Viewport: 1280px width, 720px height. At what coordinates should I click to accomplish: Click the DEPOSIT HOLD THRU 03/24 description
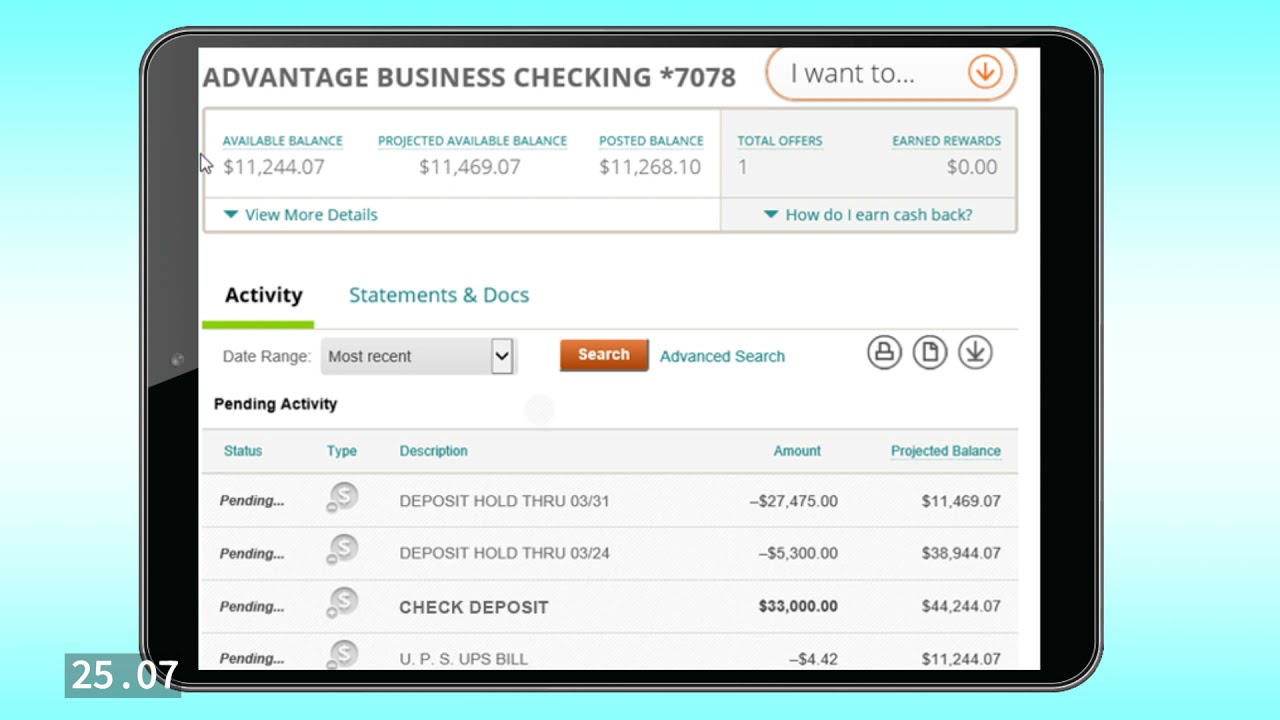[504, 553]
